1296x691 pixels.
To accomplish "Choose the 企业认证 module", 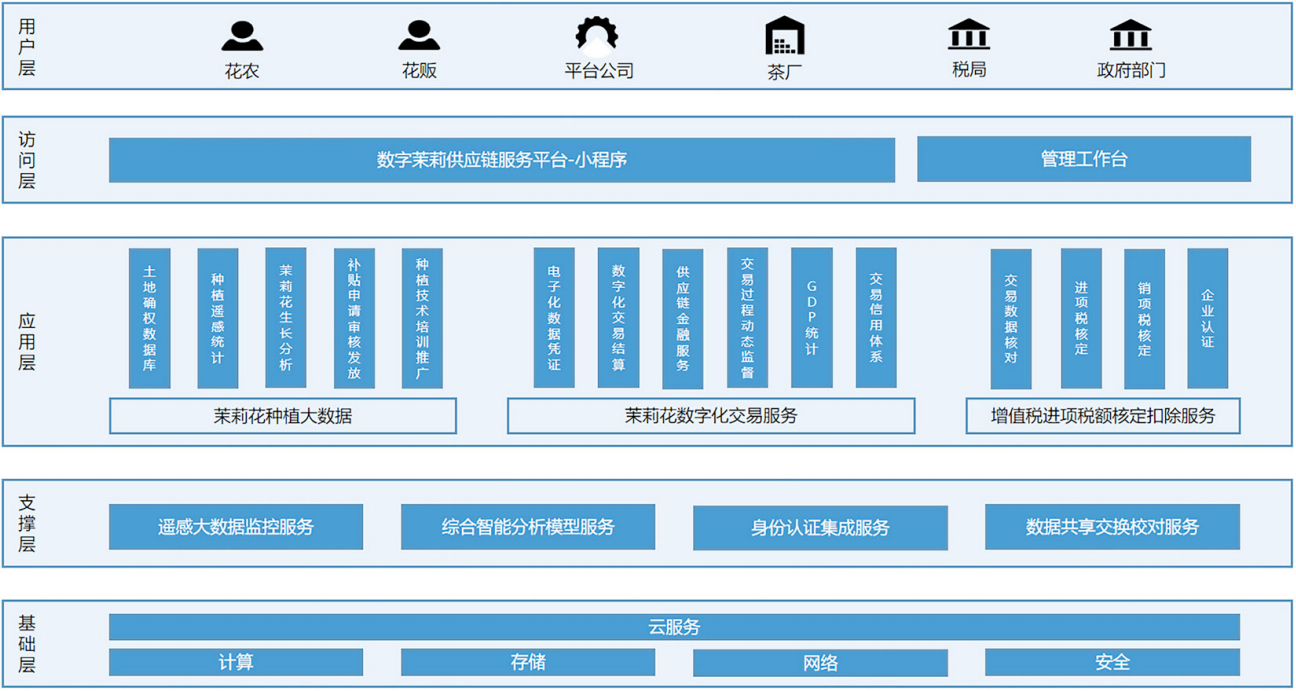I will [1207, 318].
